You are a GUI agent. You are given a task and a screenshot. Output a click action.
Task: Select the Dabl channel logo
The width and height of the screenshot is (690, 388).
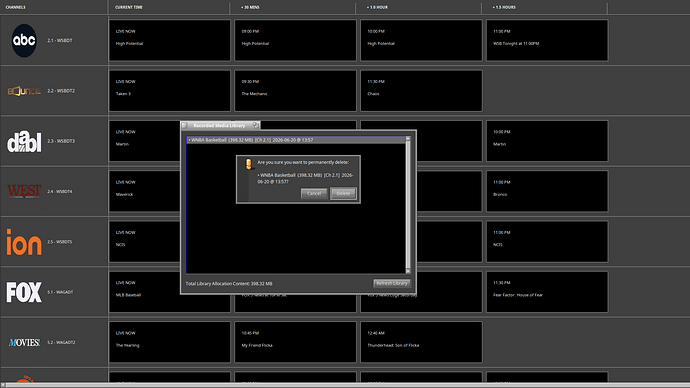[x=24, y=141]
